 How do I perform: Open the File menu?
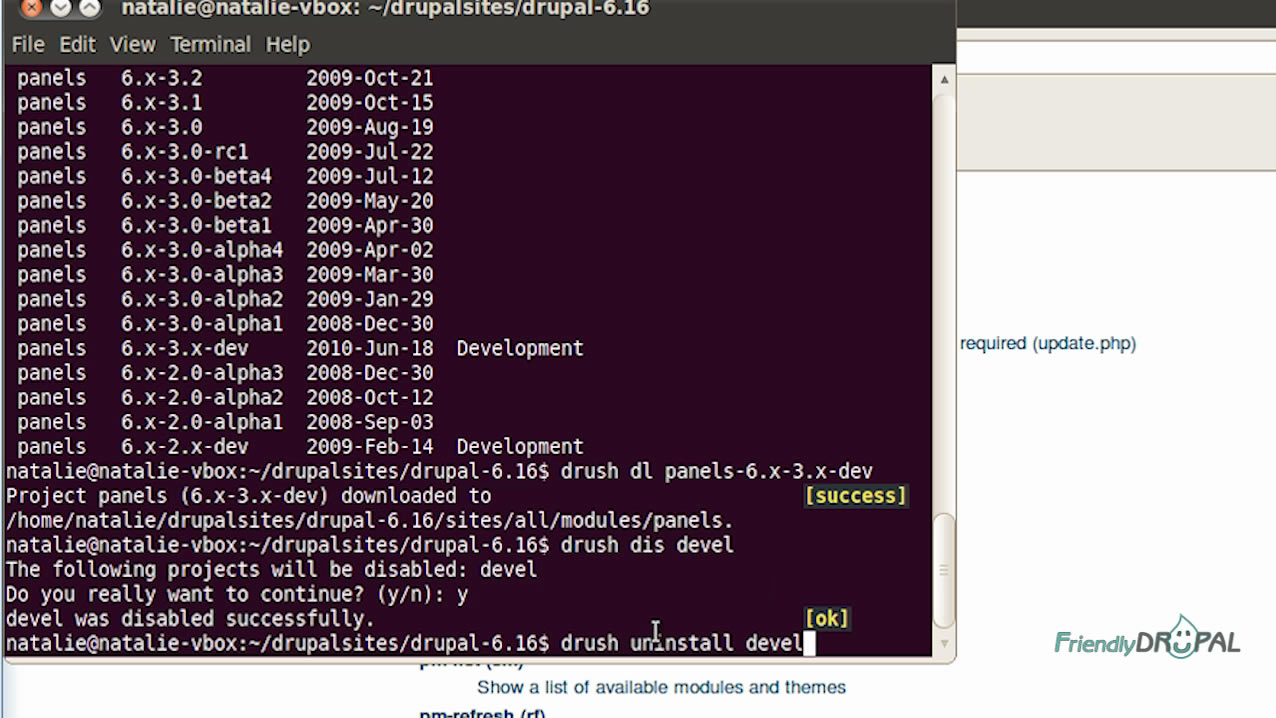(27, 44)
